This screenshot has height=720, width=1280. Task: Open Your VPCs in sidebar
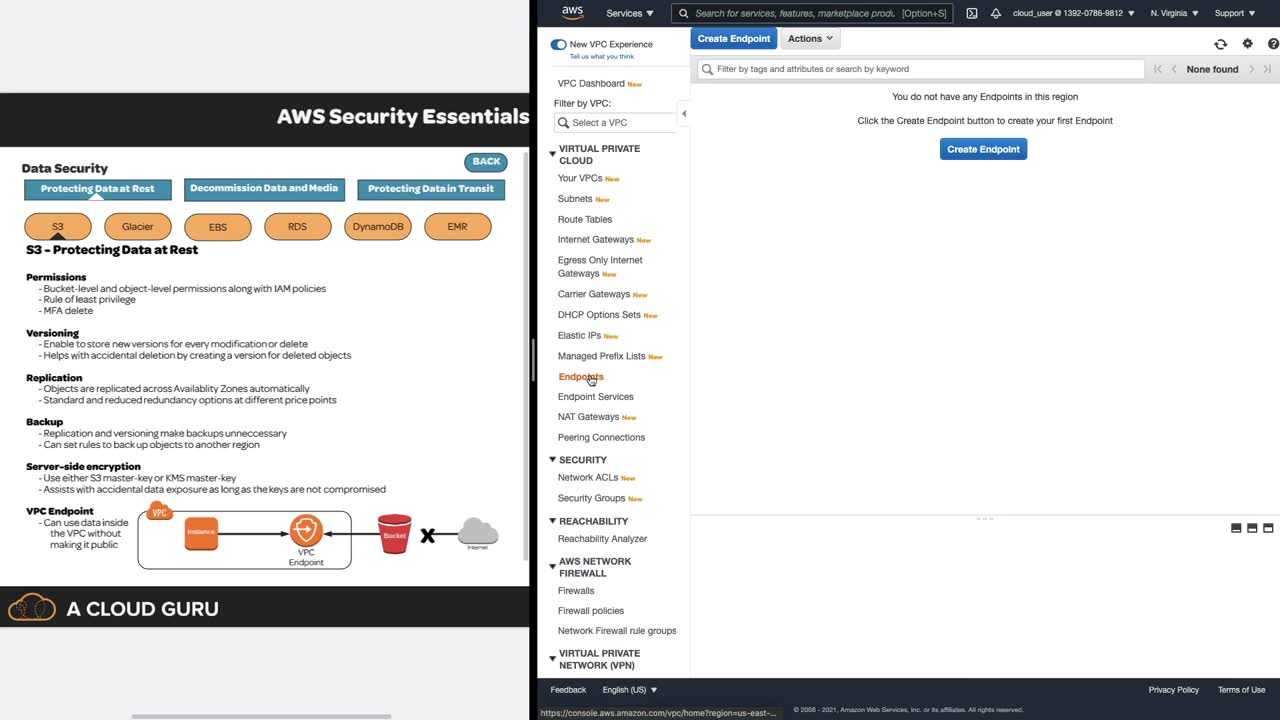(580, 178)
